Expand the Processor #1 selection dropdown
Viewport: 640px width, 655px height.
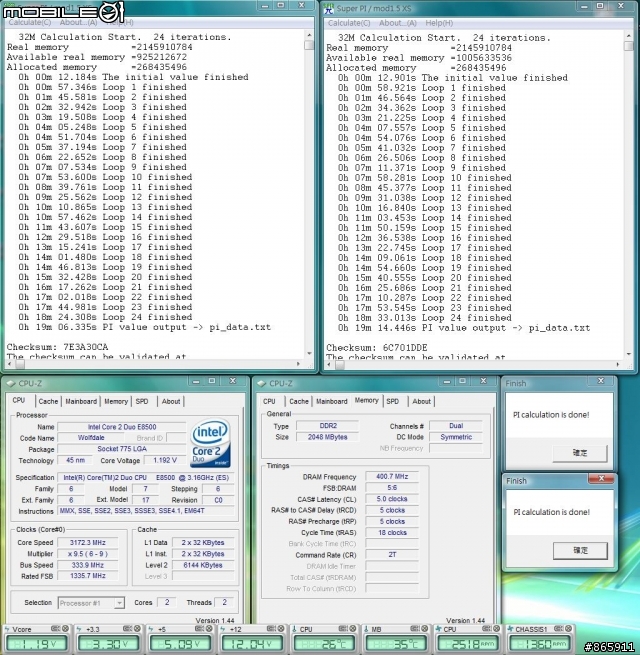pyautogui.click(x=119, y=603)
